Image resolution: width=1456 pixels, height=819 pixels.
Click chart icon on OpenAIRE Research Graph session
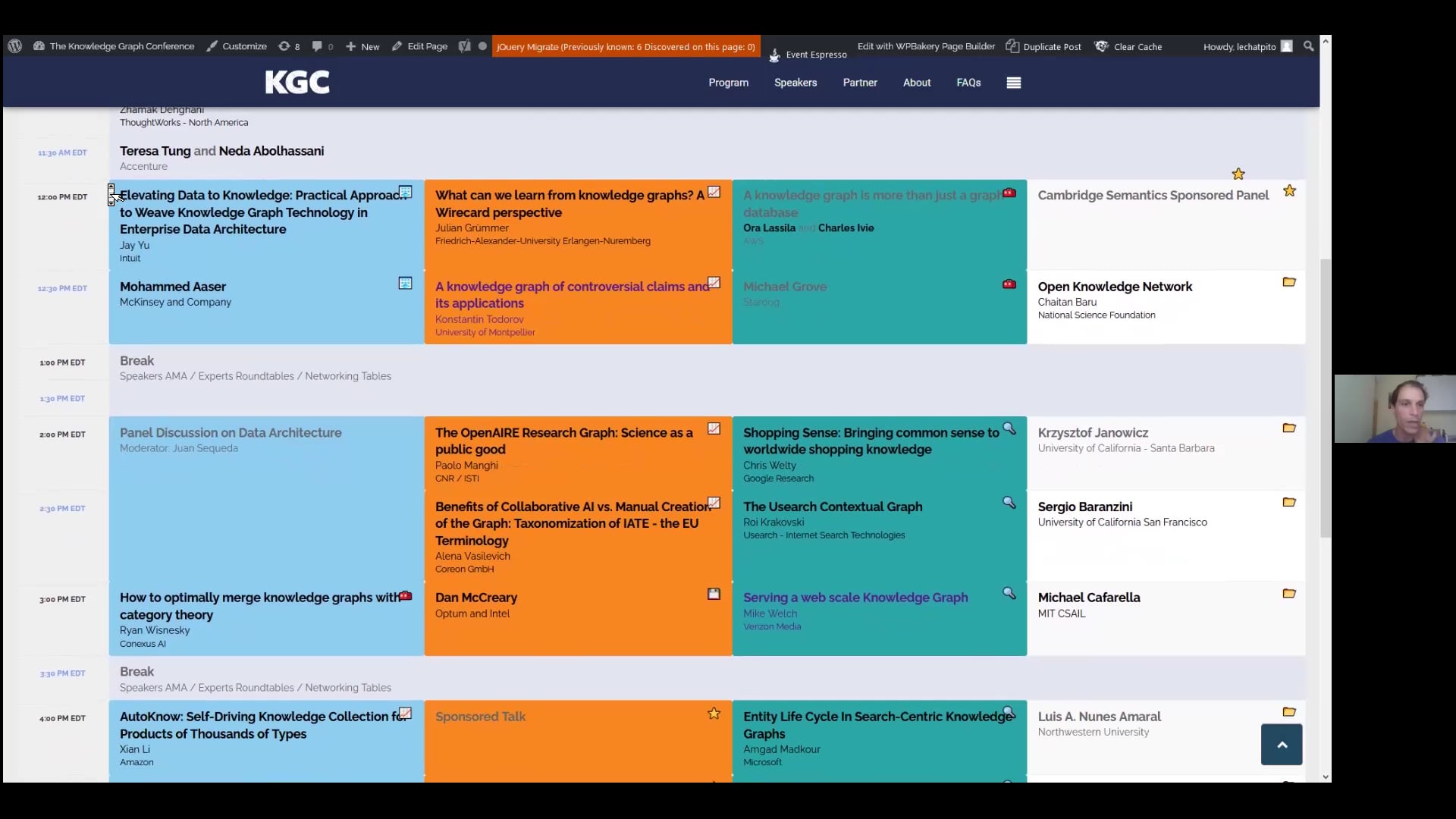(x=714, y=428)
